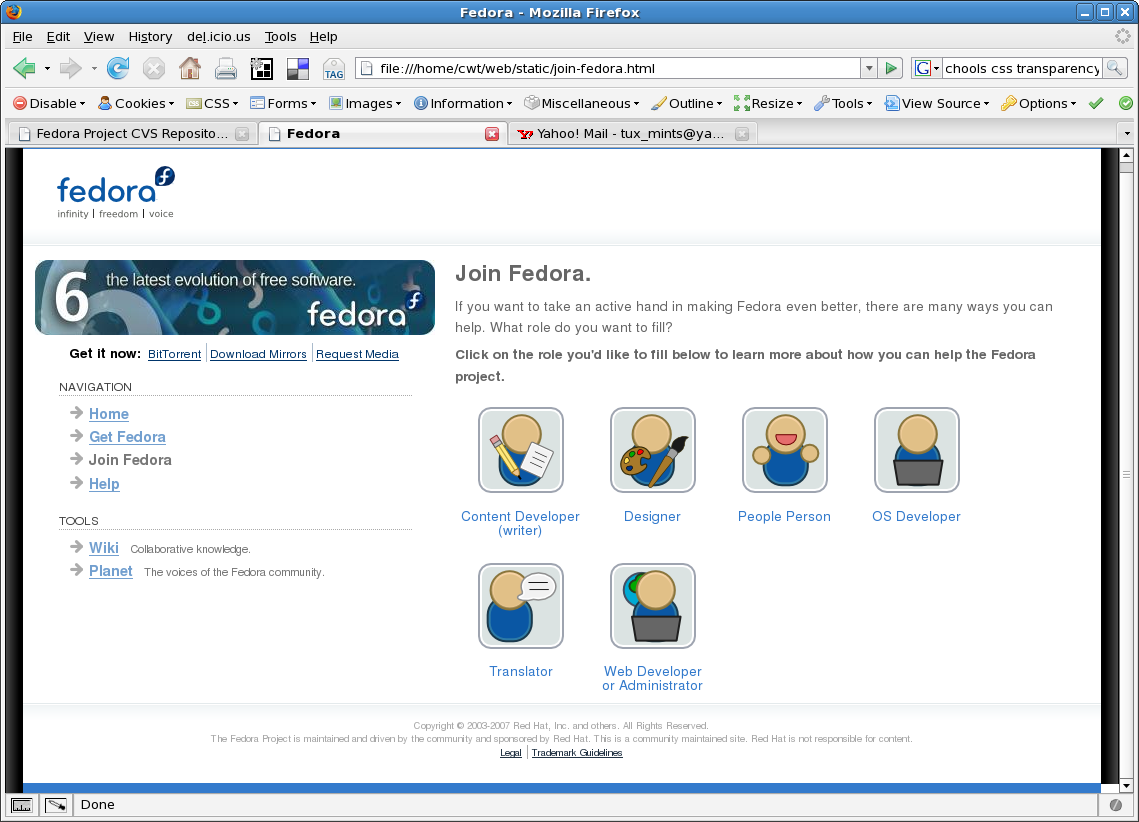The image size is (1139, 822).
Task: Click the green circle status icon at toolbar end
Action: click(1125, 103)
